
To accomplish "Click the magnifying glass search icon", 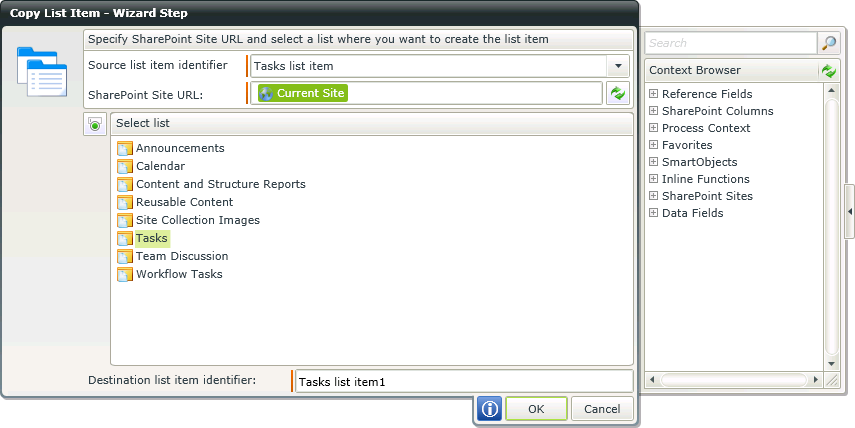I will pos(828,43).
